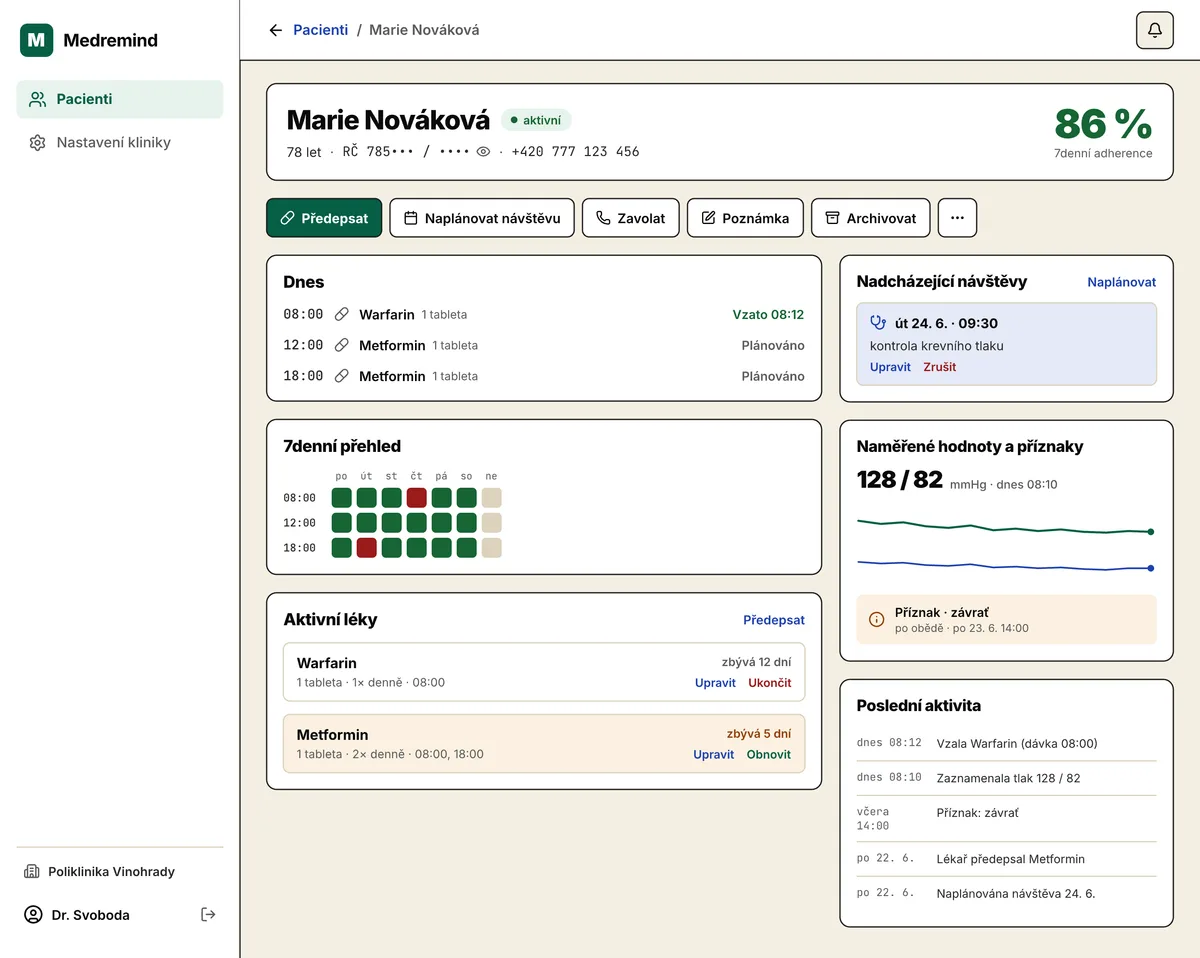Click the Pacienti breadcrumb link
The width and height of the screenshot is (1200, 958).
tap(321, 30)
